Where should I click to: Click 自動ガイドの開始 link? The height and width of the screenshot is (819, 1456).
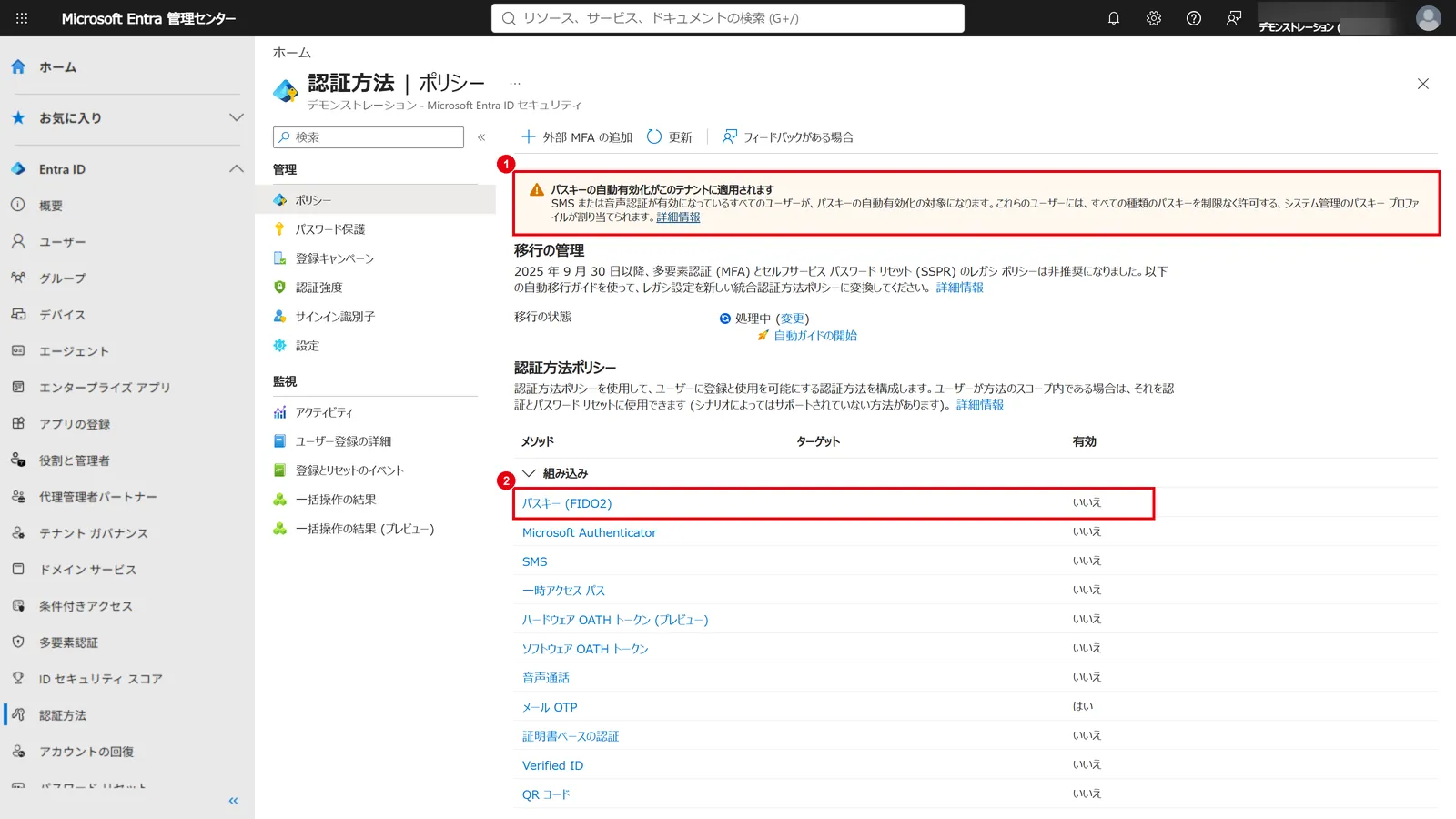(815, 336)
